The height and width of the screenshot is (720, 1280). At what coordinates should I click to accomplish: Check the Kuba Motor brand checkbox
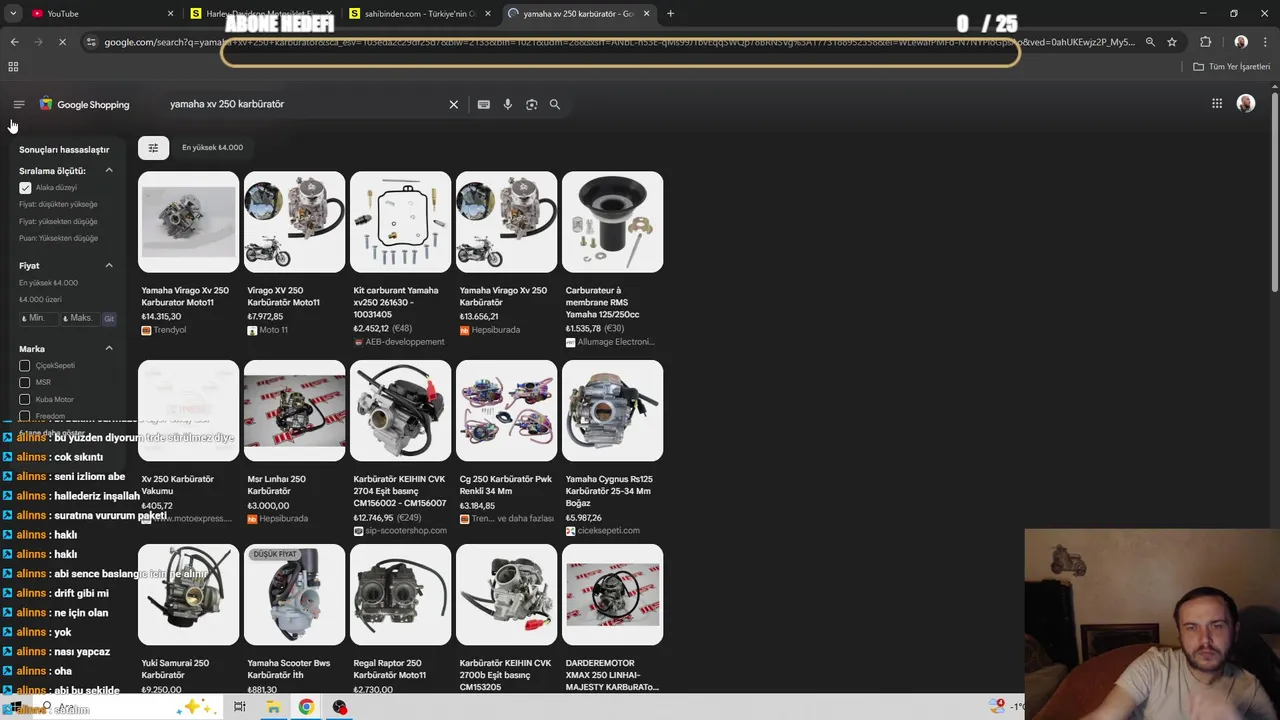tap(25, 400)
